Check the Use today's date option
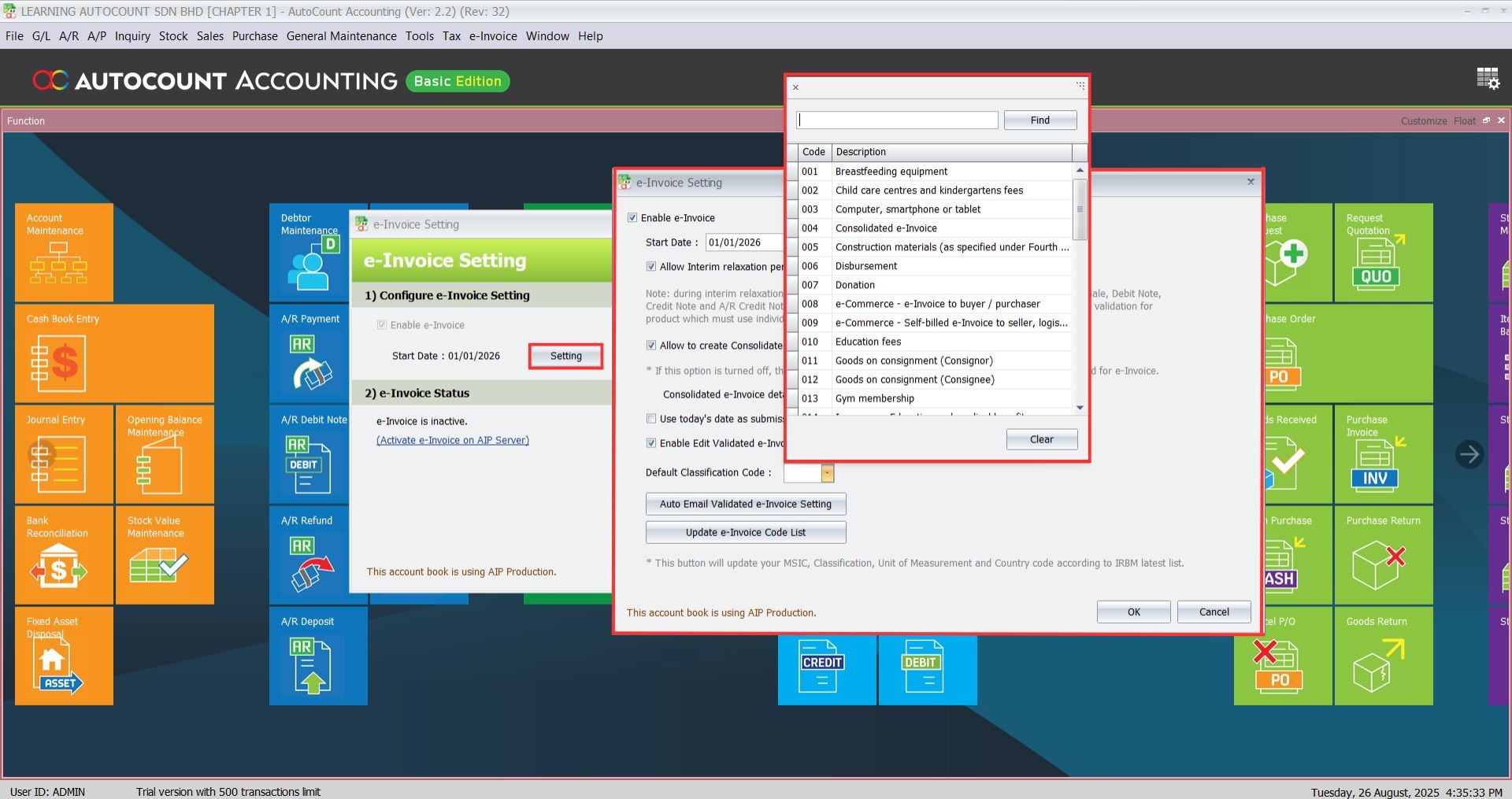 click(x=651, y=419)
